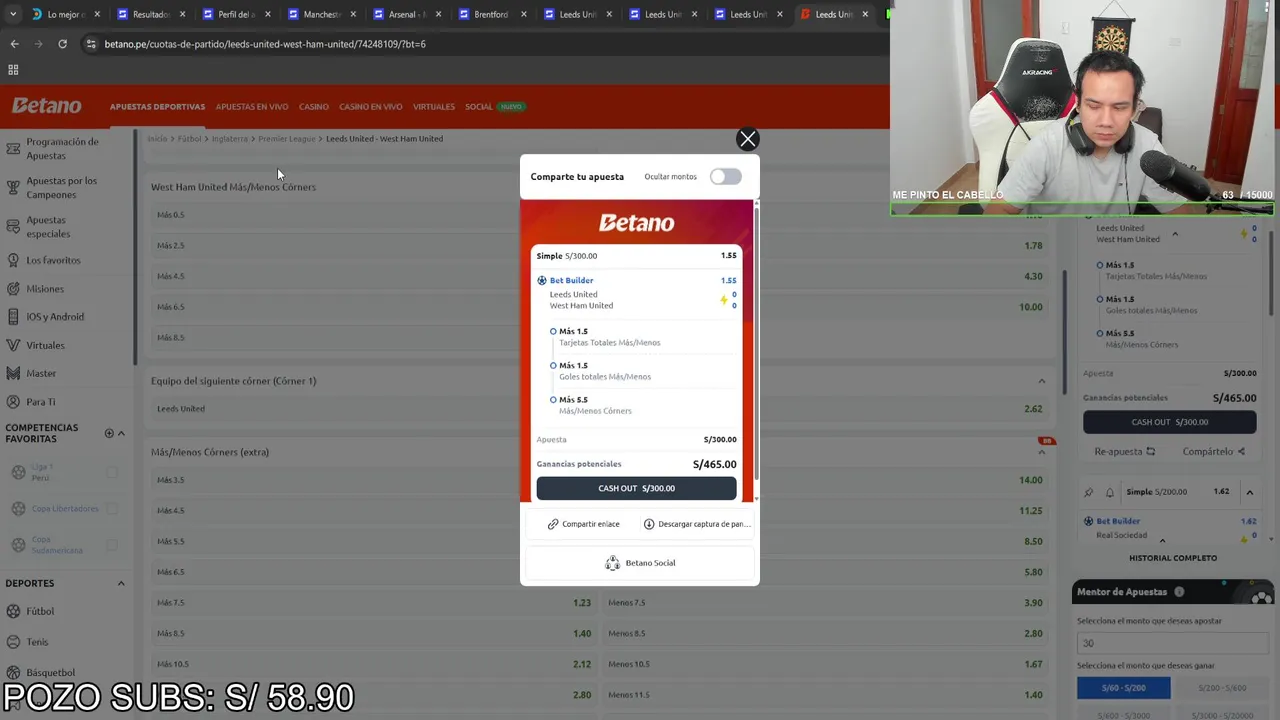1280x720 pixels.
Task: Open Betano Social sharing option
Action: tap(640, 563)
